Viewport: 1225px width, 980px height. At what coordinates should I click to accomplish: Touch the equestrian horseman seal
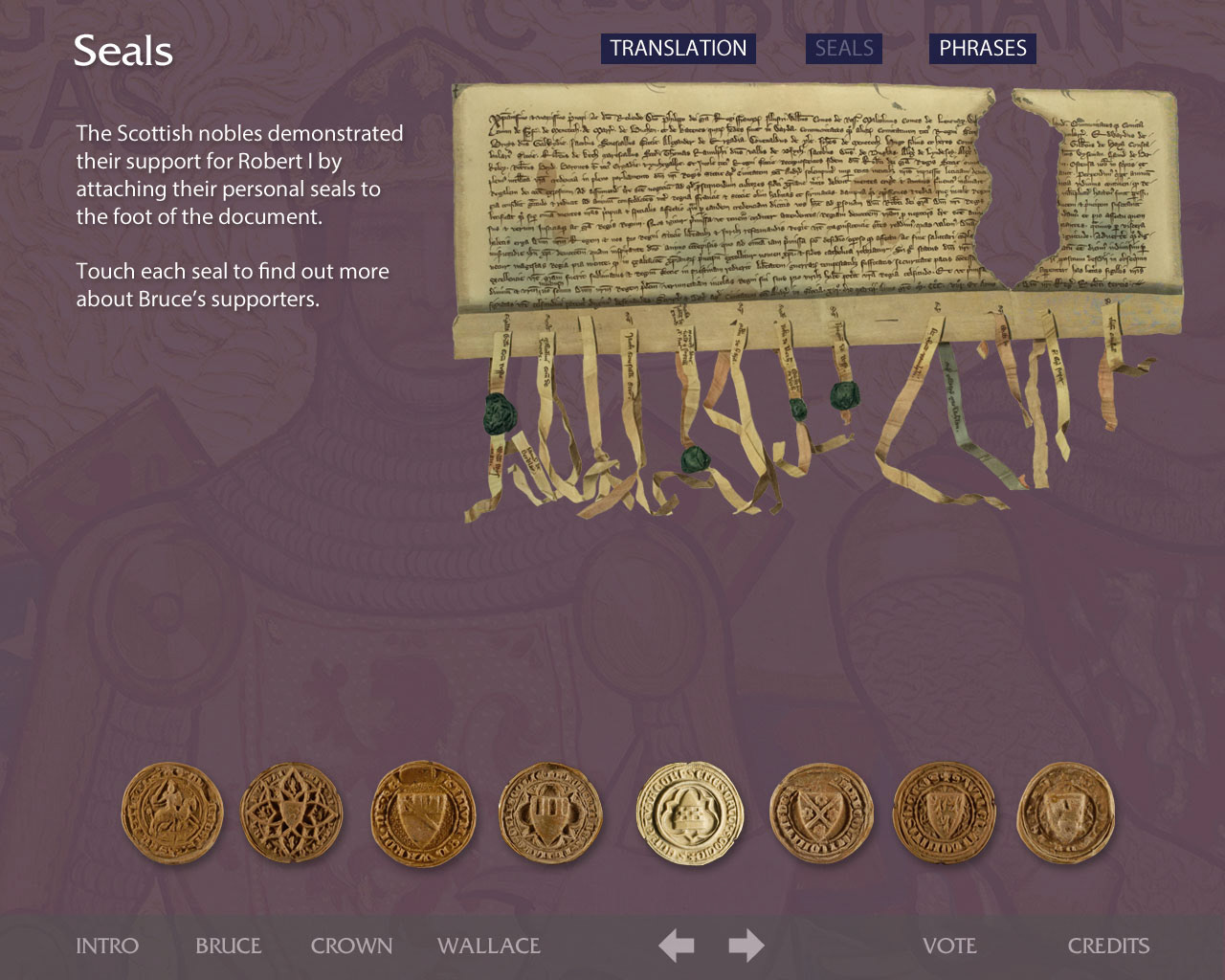tap(172, 813)
